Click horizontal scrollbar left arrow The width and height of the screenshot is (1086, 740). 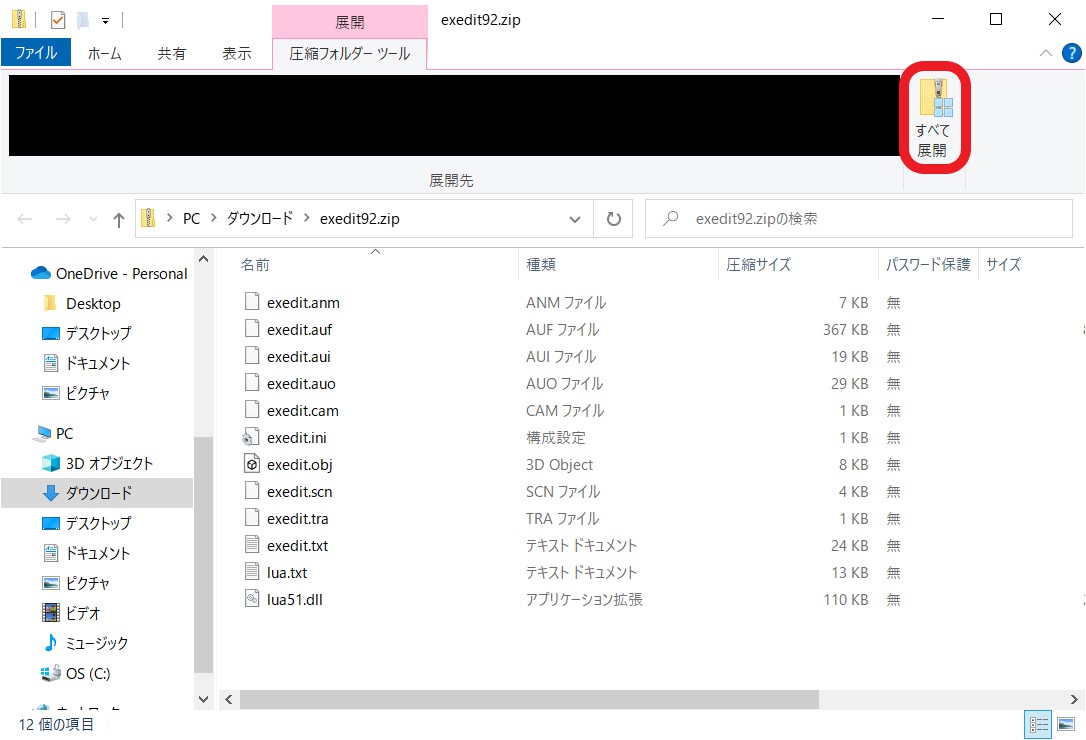point(229,700)
